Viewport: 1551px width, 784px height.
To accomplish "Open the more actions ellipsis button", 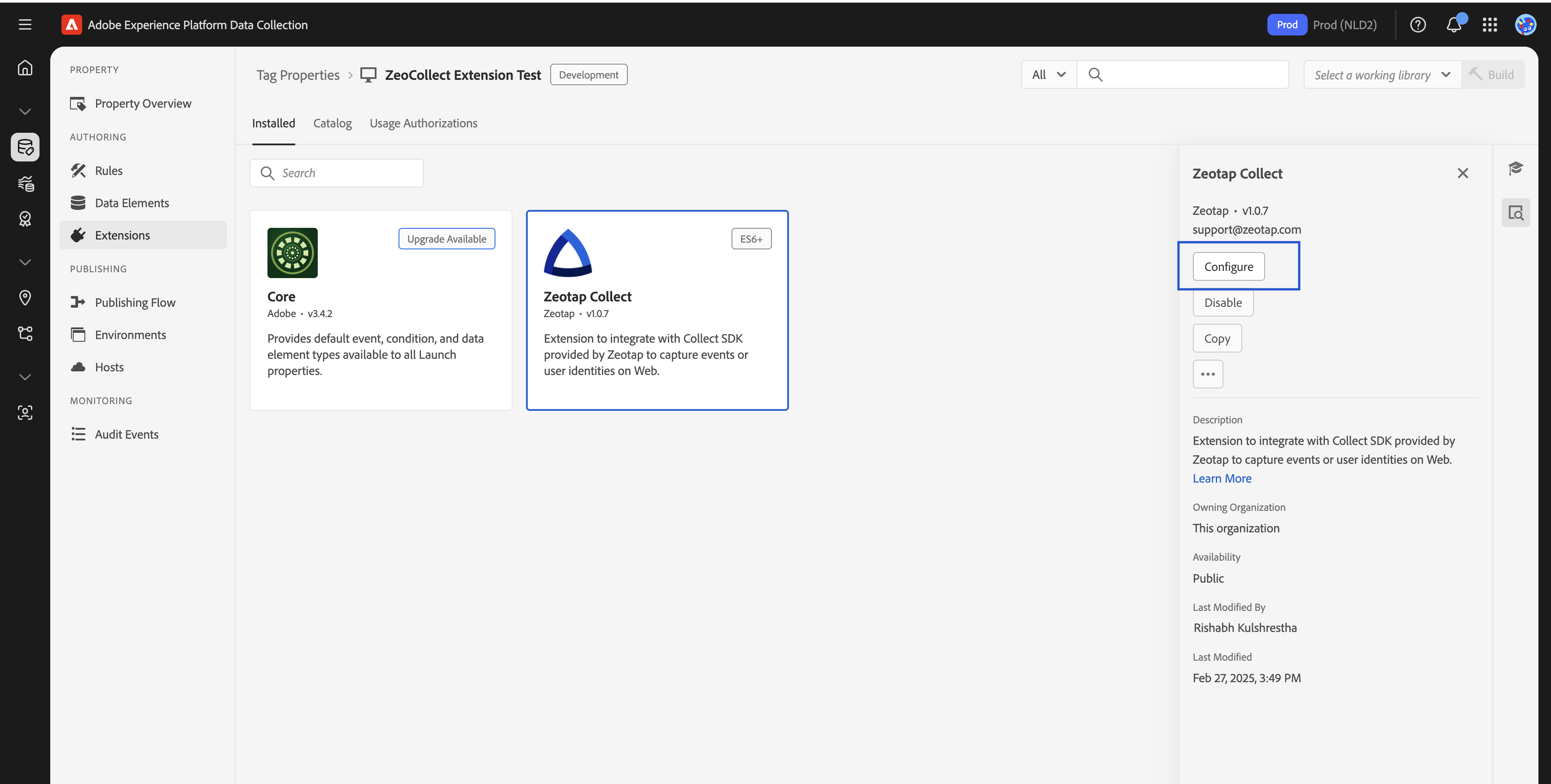I will (x=1207, y=374).
